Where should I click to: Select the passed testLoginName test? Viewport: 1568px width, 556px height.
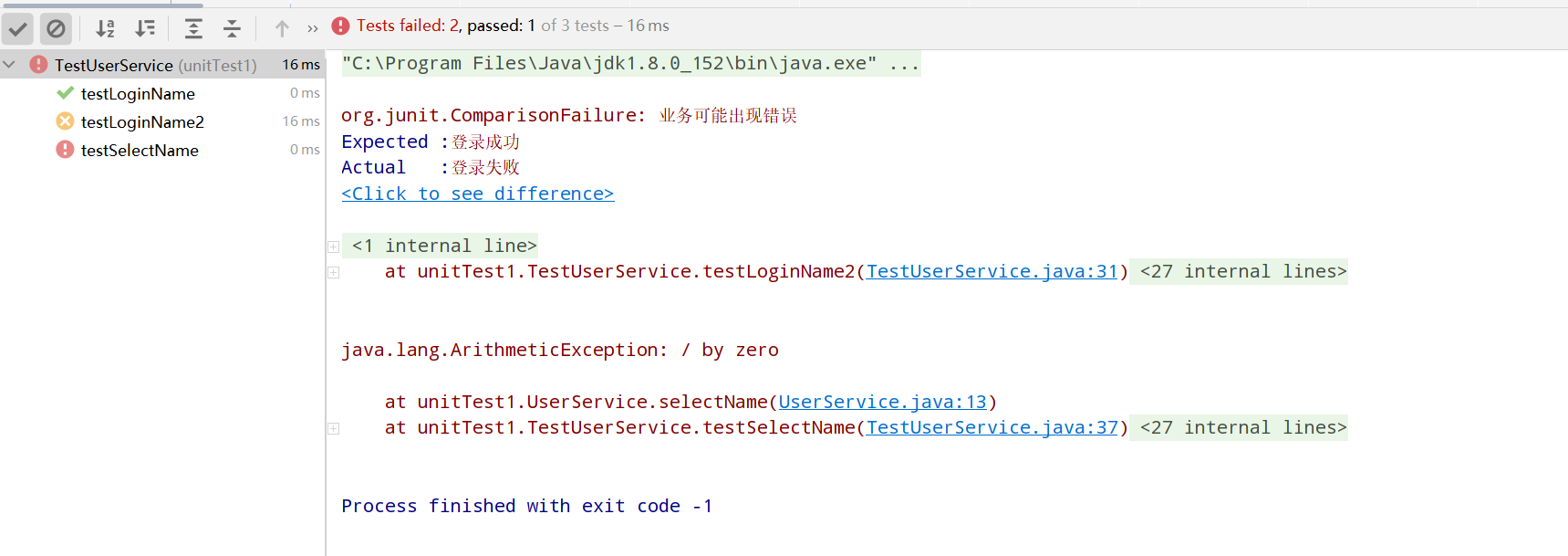[138, 93]
